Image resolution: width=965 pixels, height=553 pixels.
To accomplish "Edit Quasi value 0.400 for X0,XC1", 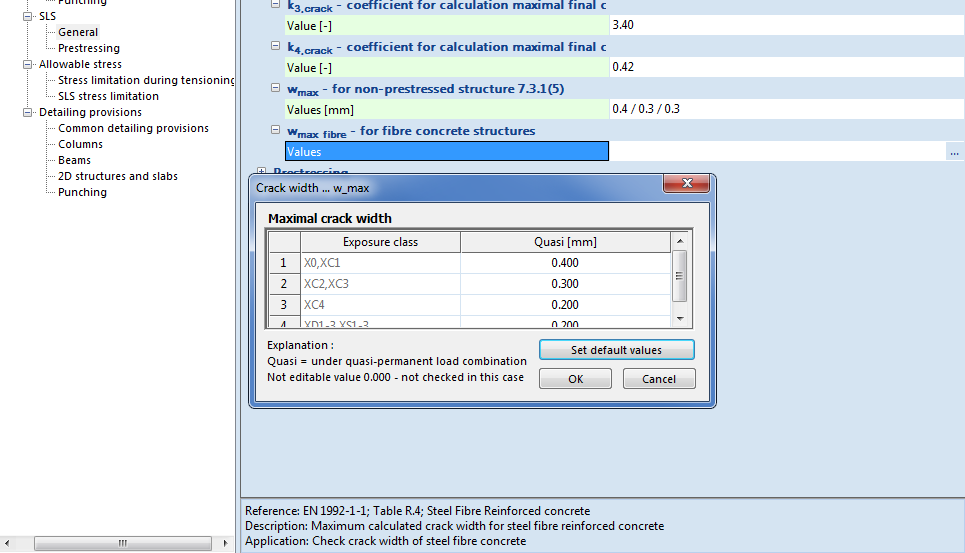I will 565,263.
